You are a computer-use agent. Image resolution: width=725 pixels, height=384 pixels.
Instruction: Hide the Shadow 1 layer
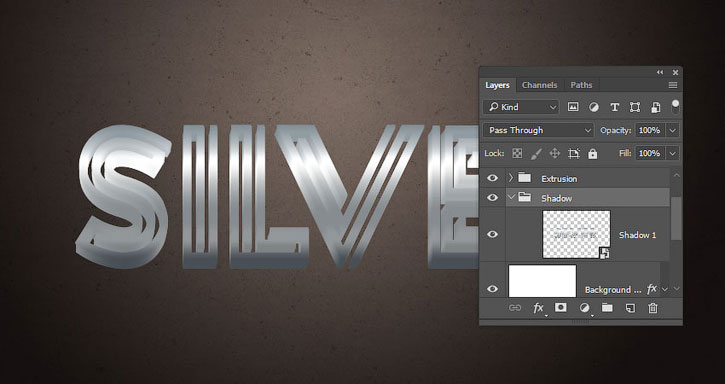[x=493, y=235]
